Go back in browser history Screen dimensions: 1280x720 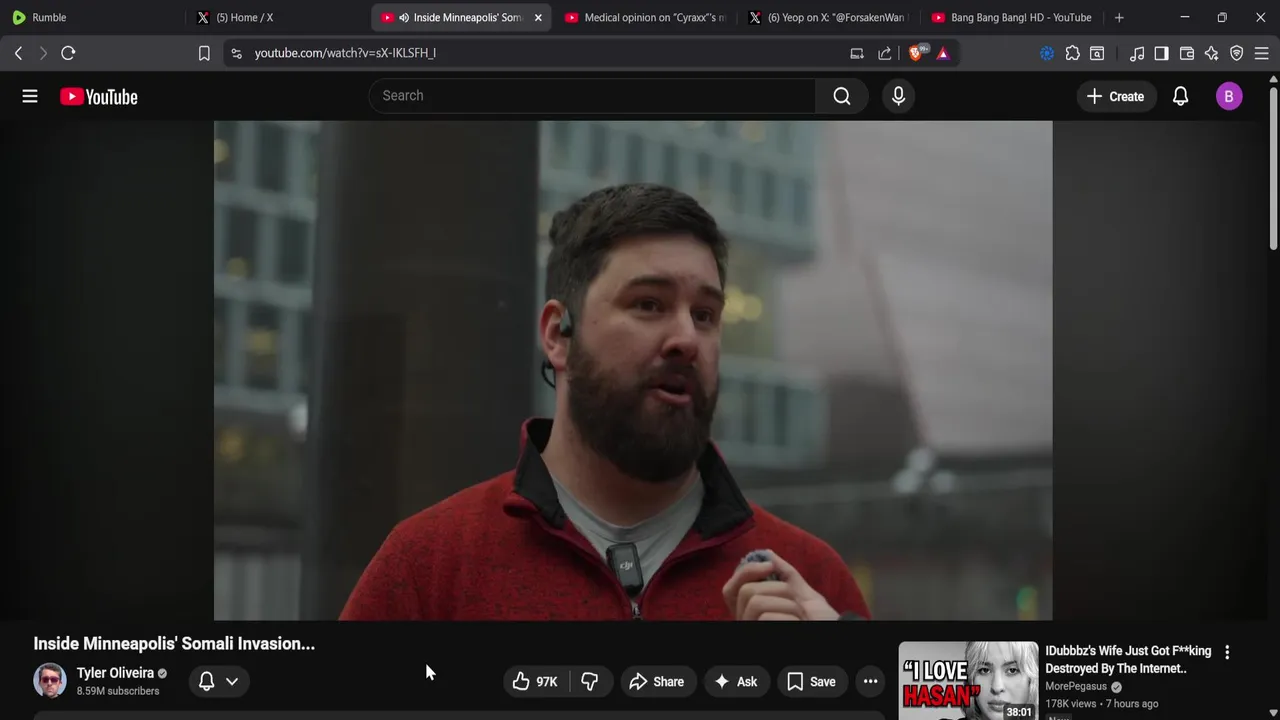click(18, 53)
